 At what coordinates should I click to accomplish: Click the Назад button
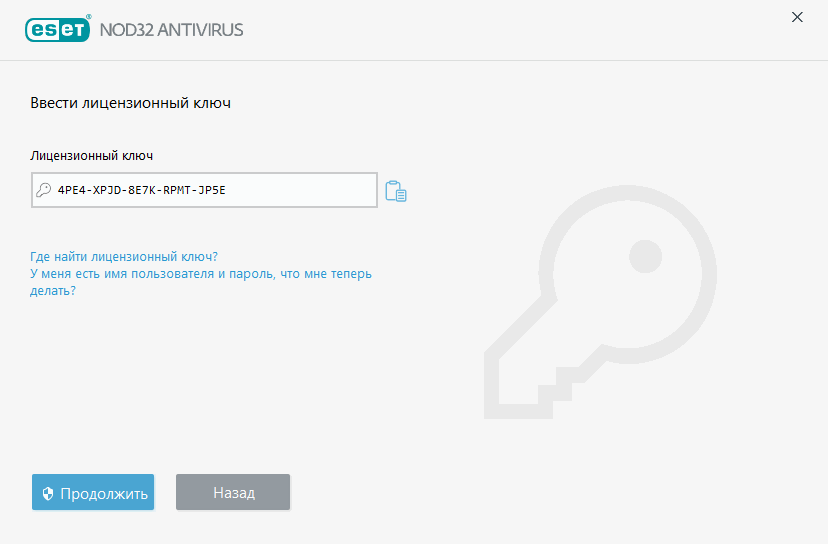click(233, 492)
